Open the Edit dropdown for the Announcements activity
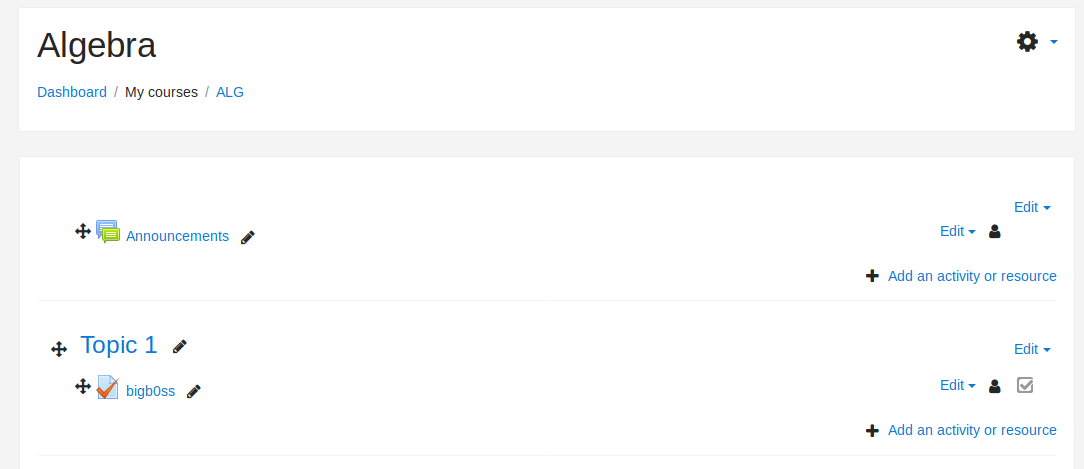1084x469 pixels. [957, 231]
